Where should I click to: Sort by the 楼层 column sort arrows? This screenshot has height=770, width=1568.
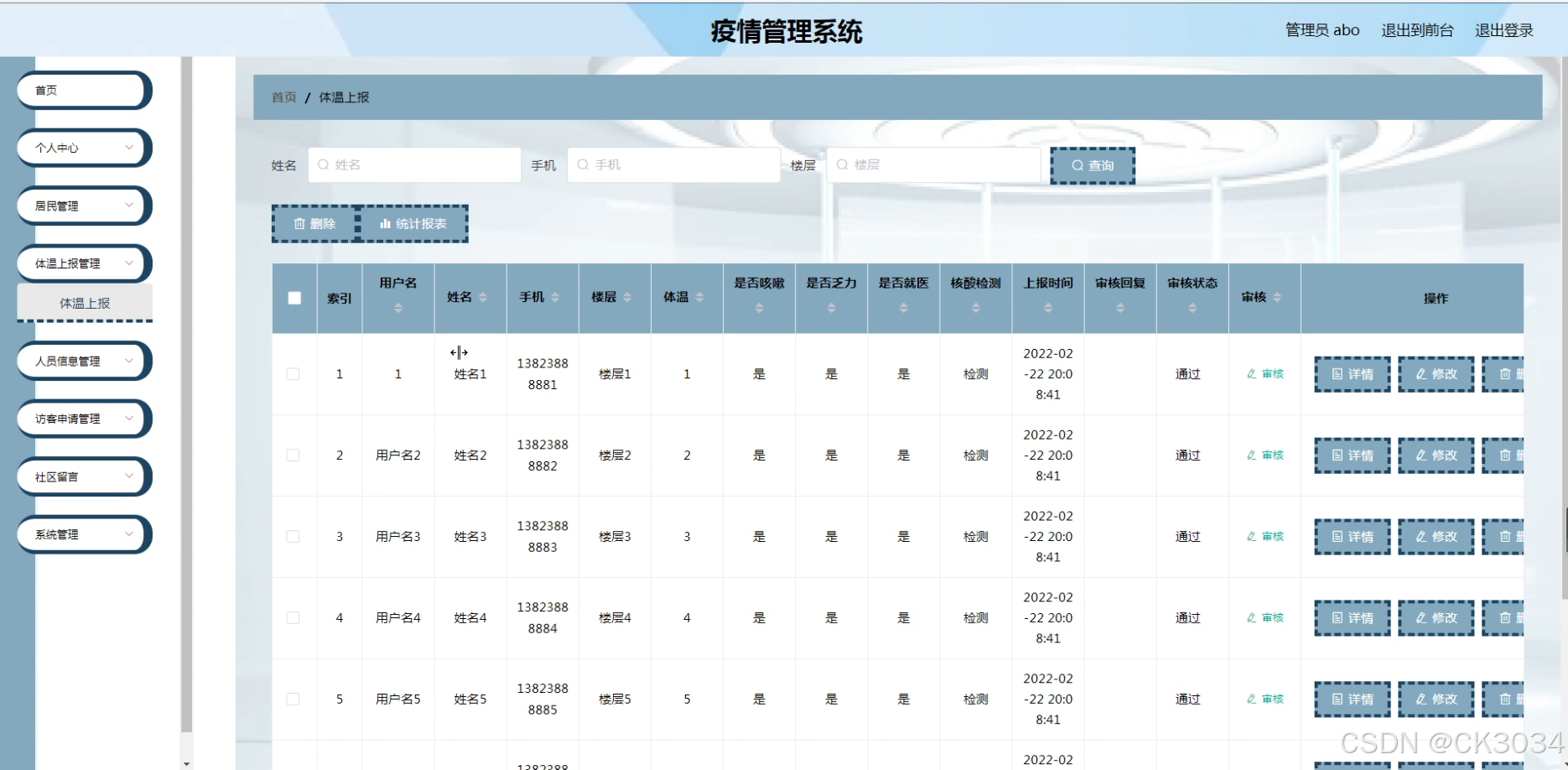click(627, 298)
